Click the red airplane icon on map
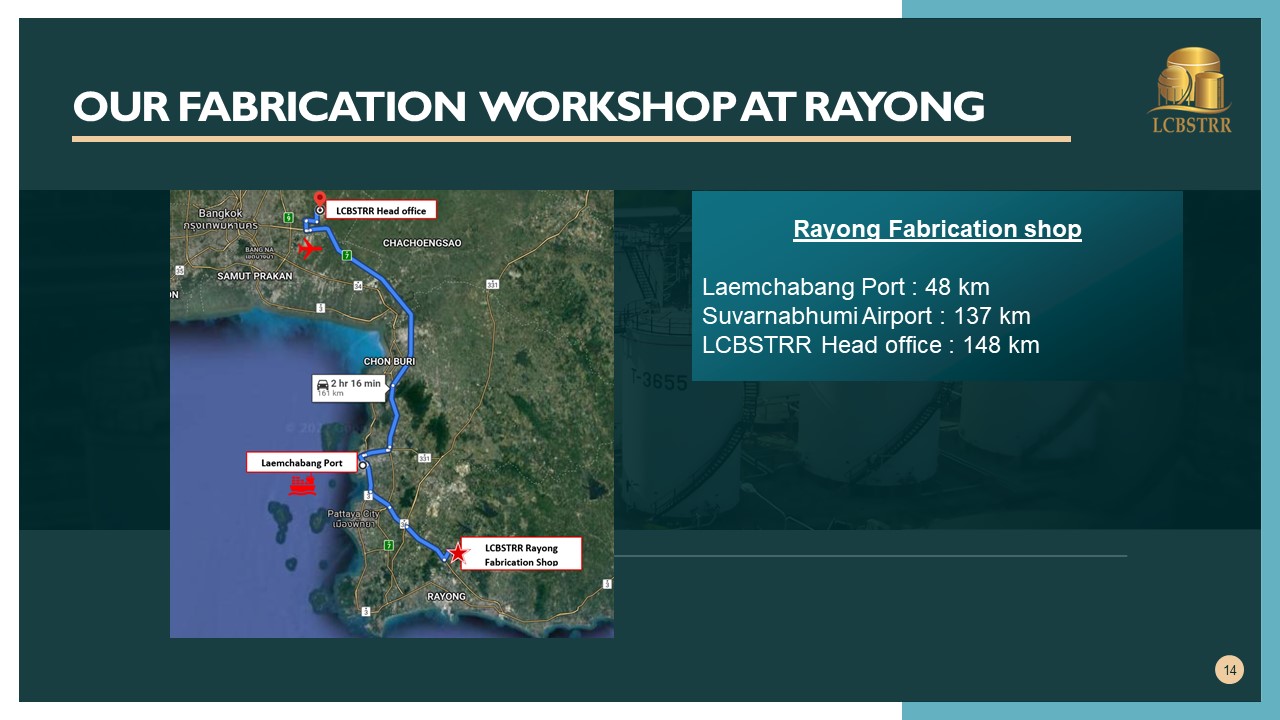Screen dimensions: 1280x720 (310, 247)
